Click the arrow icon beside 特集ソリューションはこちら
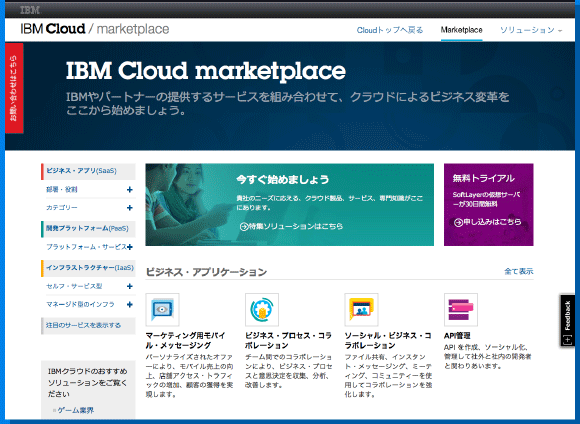Screen dimensions: 580x424 244,226
